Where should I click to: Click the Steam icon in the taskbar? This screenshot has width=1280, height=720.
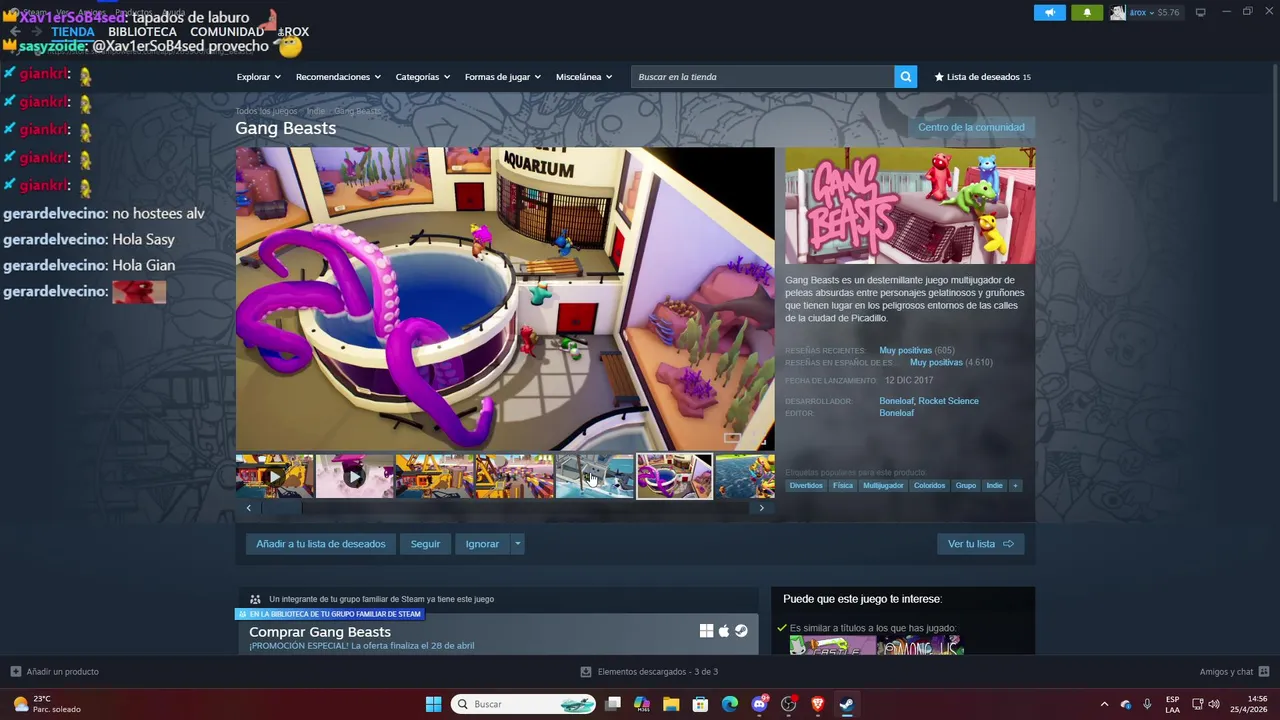tap(846, 704)
